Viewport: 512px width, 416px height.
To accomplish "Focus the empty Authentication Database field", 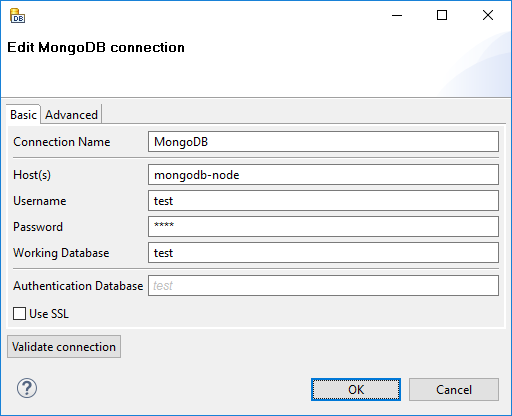I will click(323, 286).
